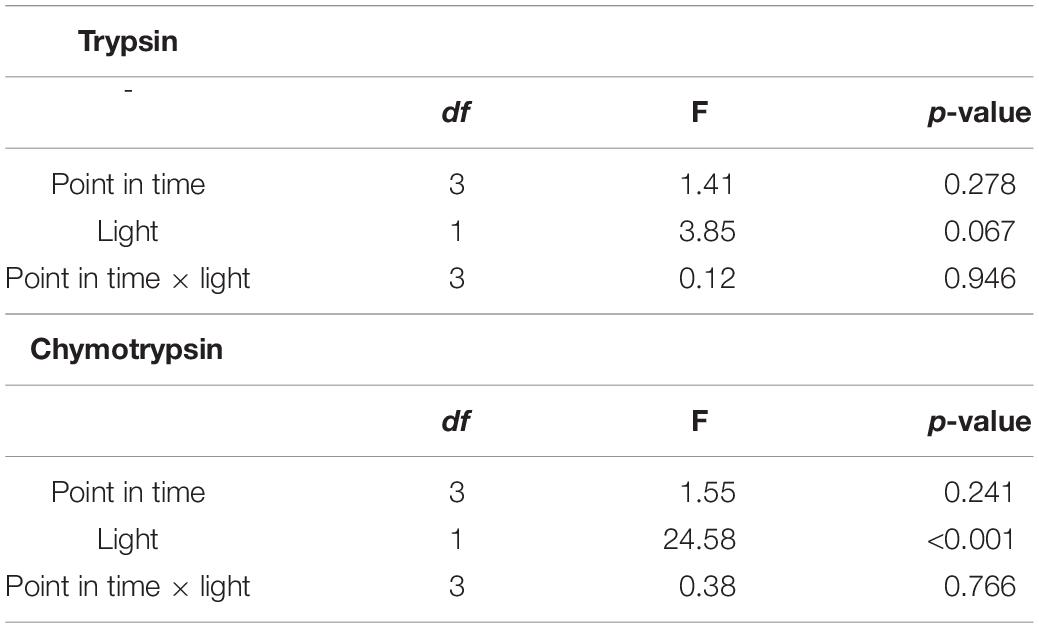Click the Chymotrypsin section heading
The height and width of the screenshot is (628, 1039).
click(x=127, y=350)
